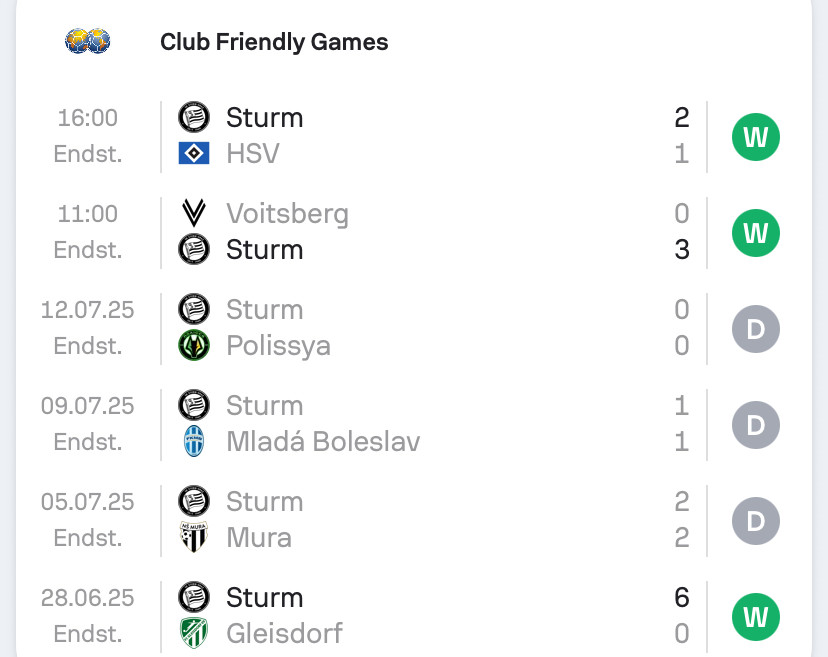This screenshot has width=828, height=657.
Task: Click the win badge for Voitsberg match
Action: click(756, 233)
